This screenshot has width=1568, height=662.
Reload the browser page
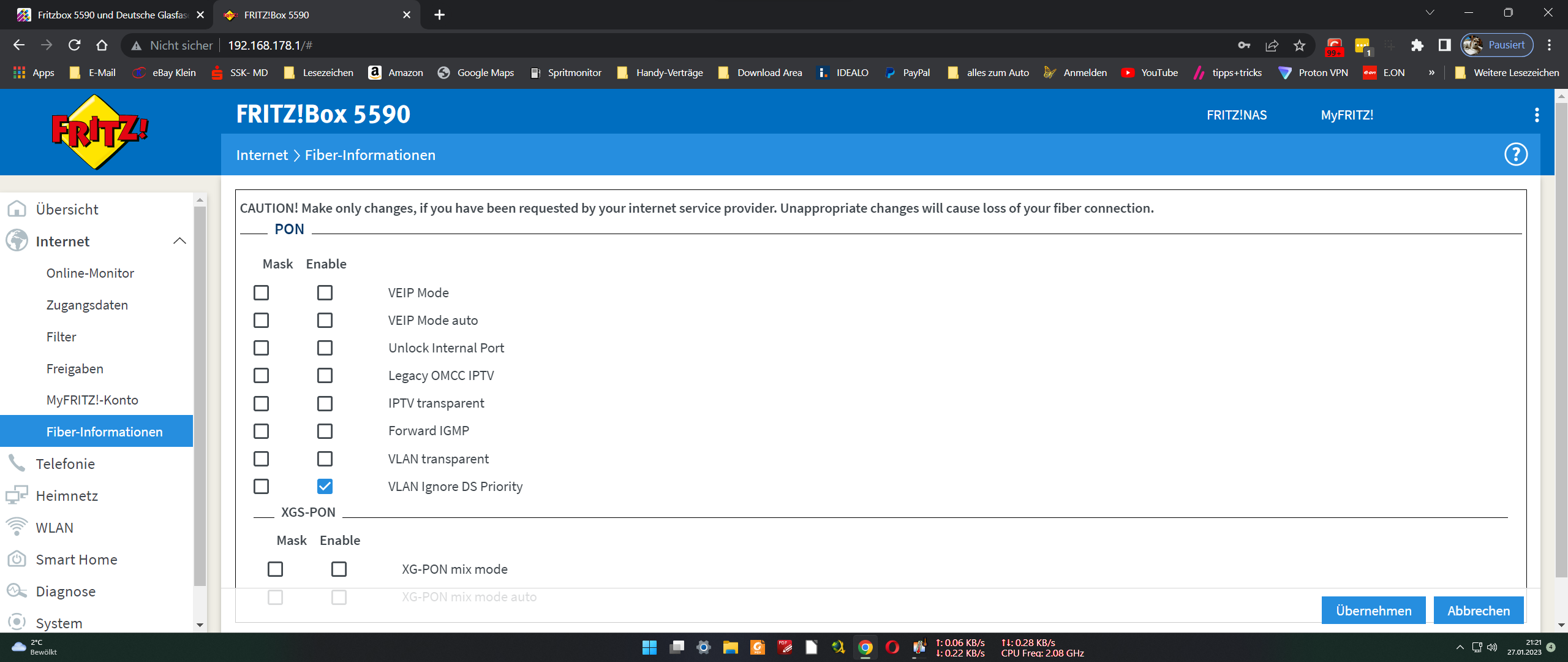point(74,45)
